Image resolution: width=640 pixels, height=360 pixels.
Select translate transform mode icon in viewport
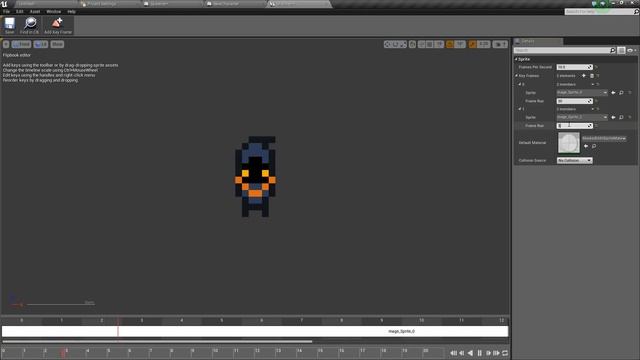click(x=387, y=44)
